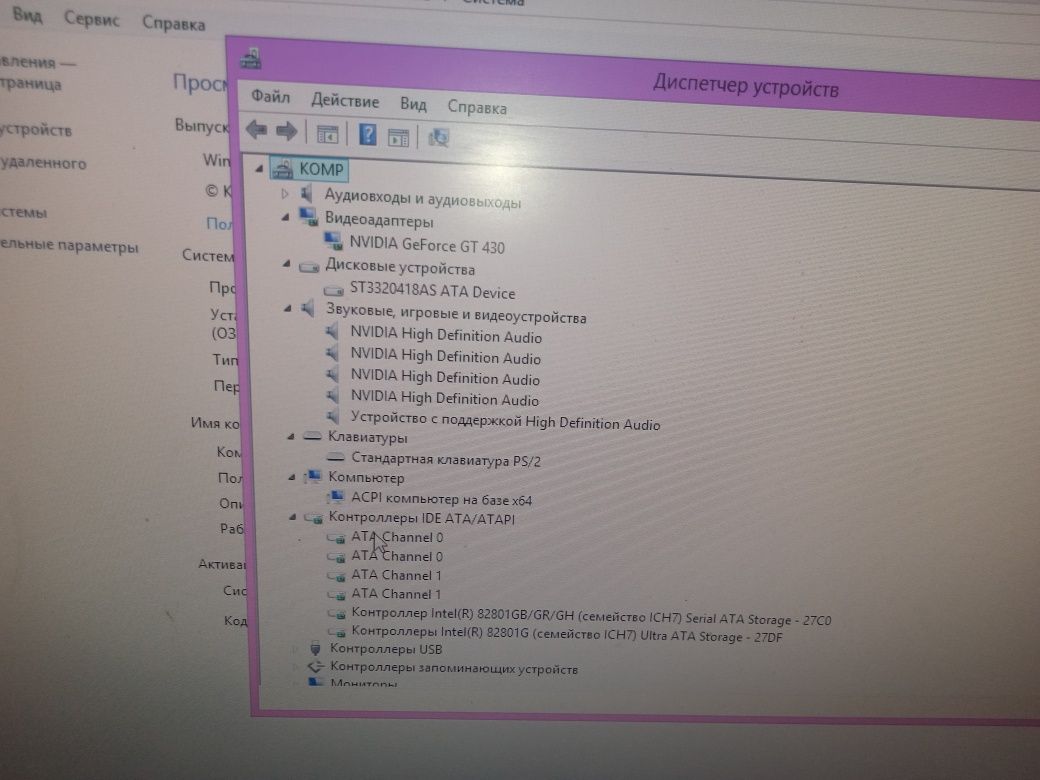Open the Справка menu in Device Manager
Screen dimensions: 1040x780
[x=477, y=107]
